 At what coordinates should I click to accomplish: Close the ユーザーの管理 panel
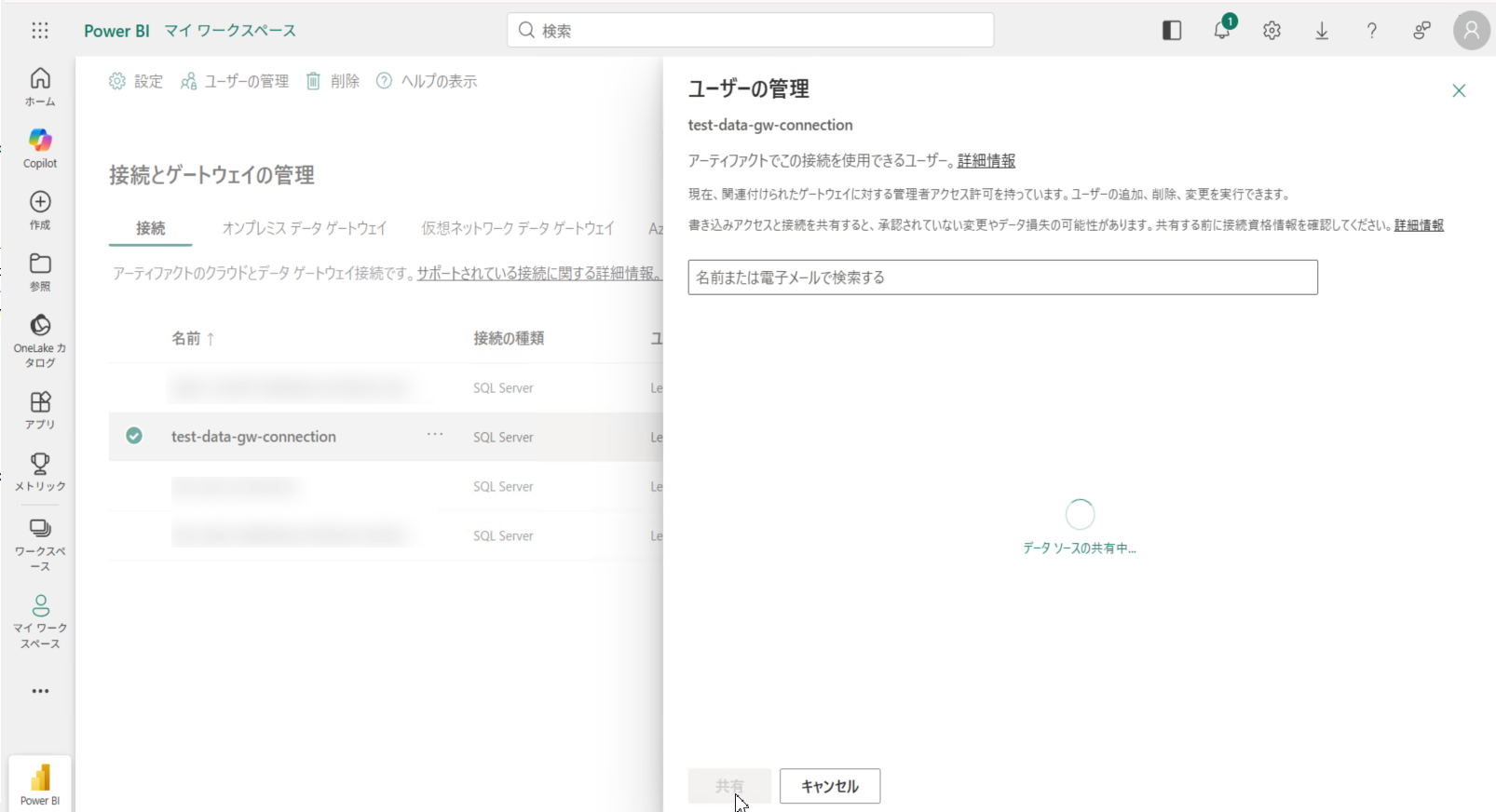coord(1459,90)
